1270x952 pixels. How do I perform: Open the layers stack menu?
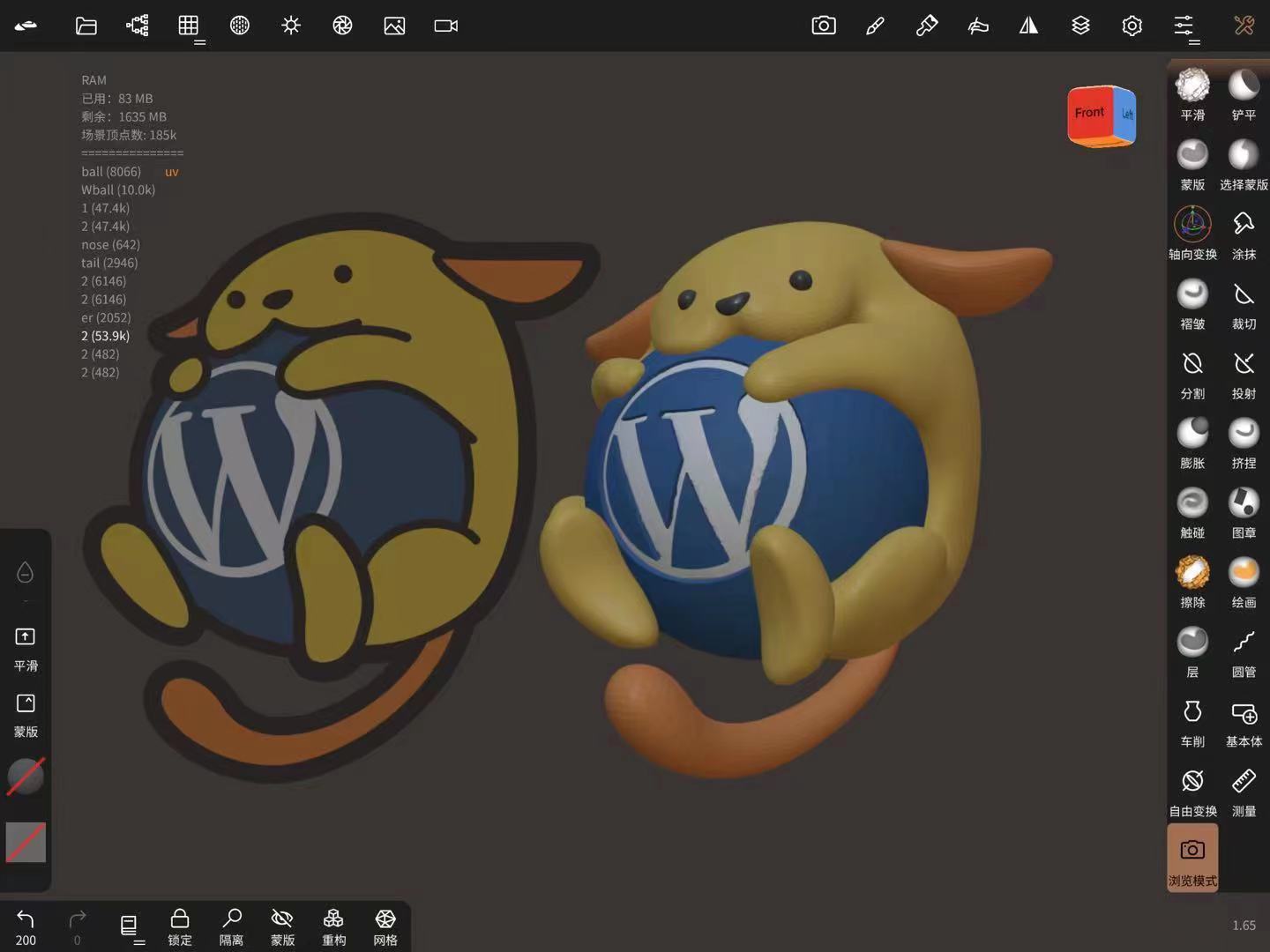pos(1080,26)
